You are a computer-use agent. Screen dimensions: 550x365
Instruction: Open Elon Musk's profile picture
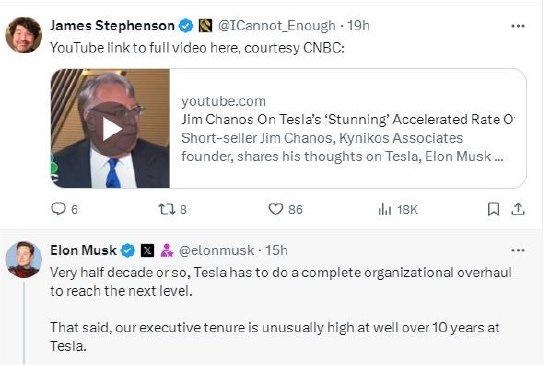[24, 259]
